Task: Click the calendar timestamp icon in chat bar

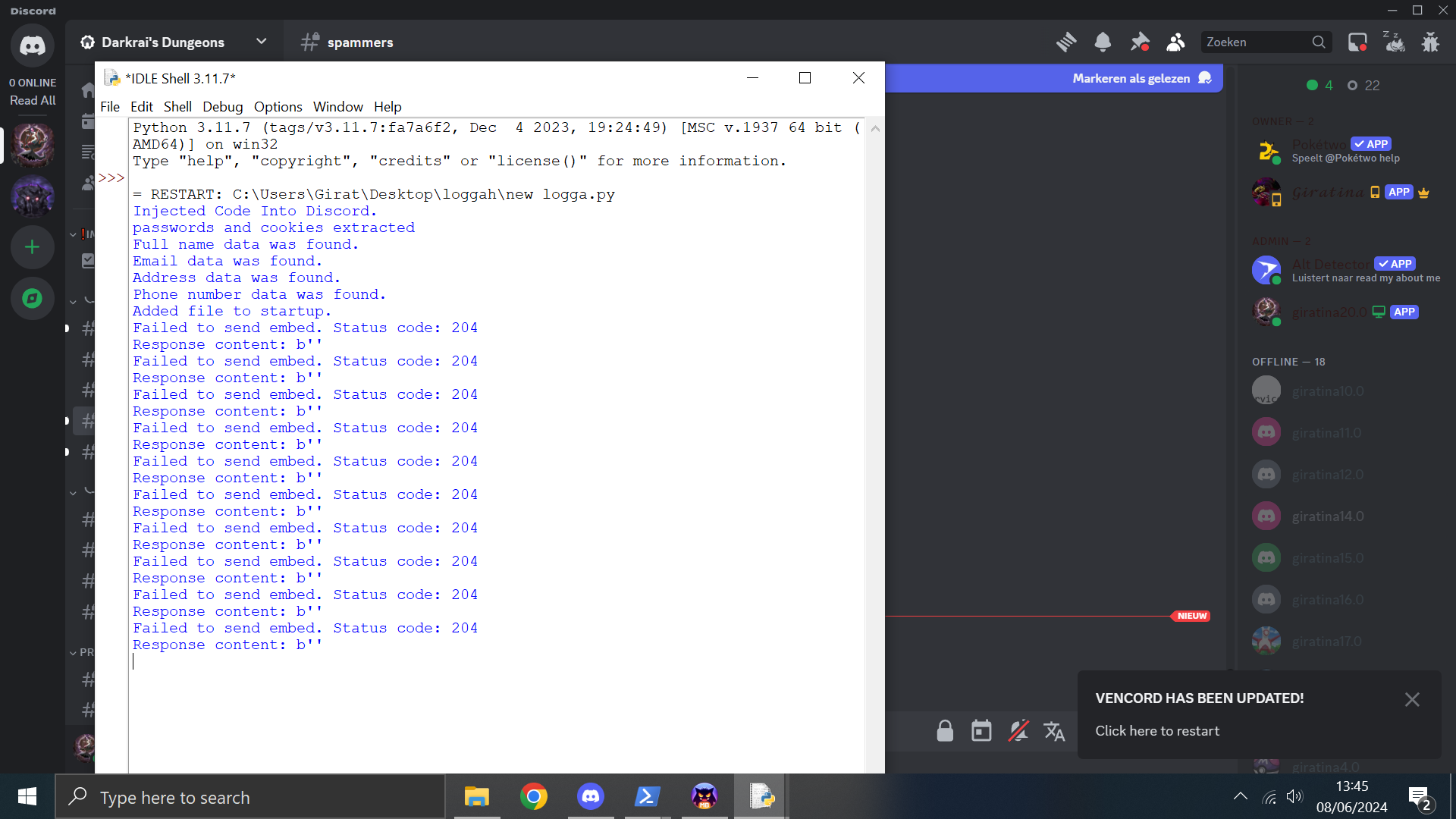Action: pyautogui.click(x=981, y=731)
